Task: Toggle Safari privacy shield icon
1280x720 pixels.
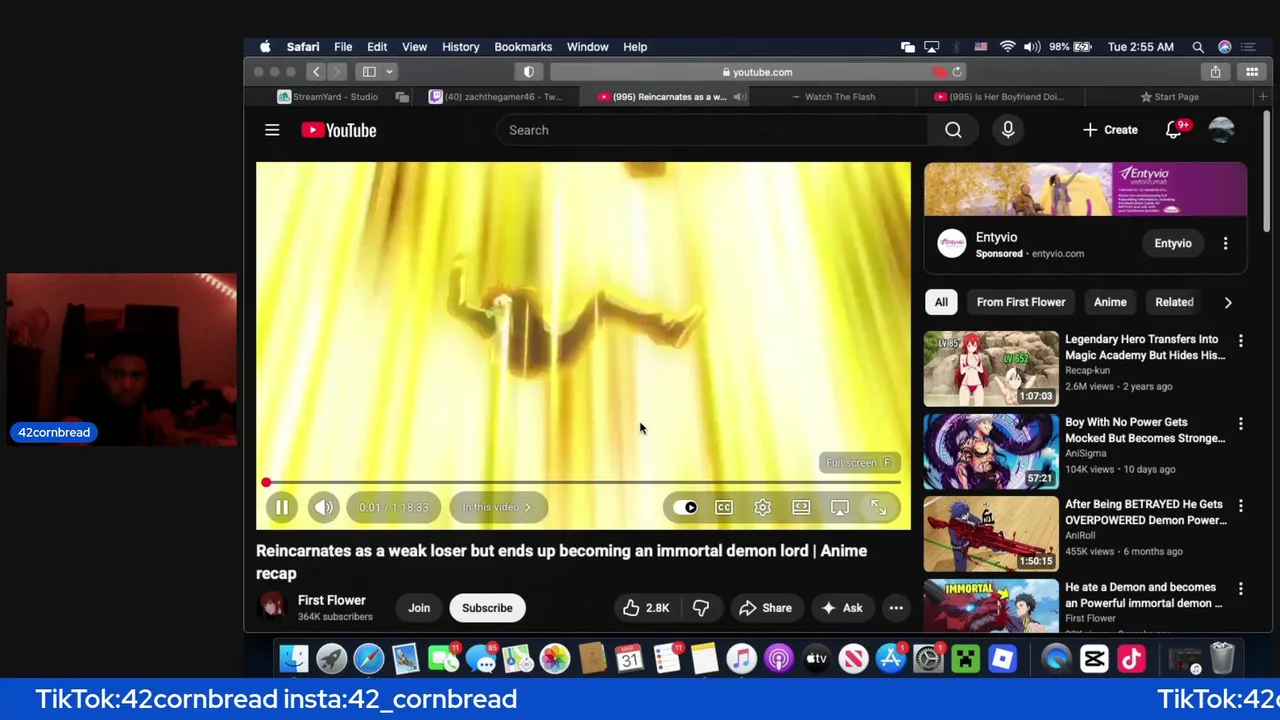Action: 529,72
